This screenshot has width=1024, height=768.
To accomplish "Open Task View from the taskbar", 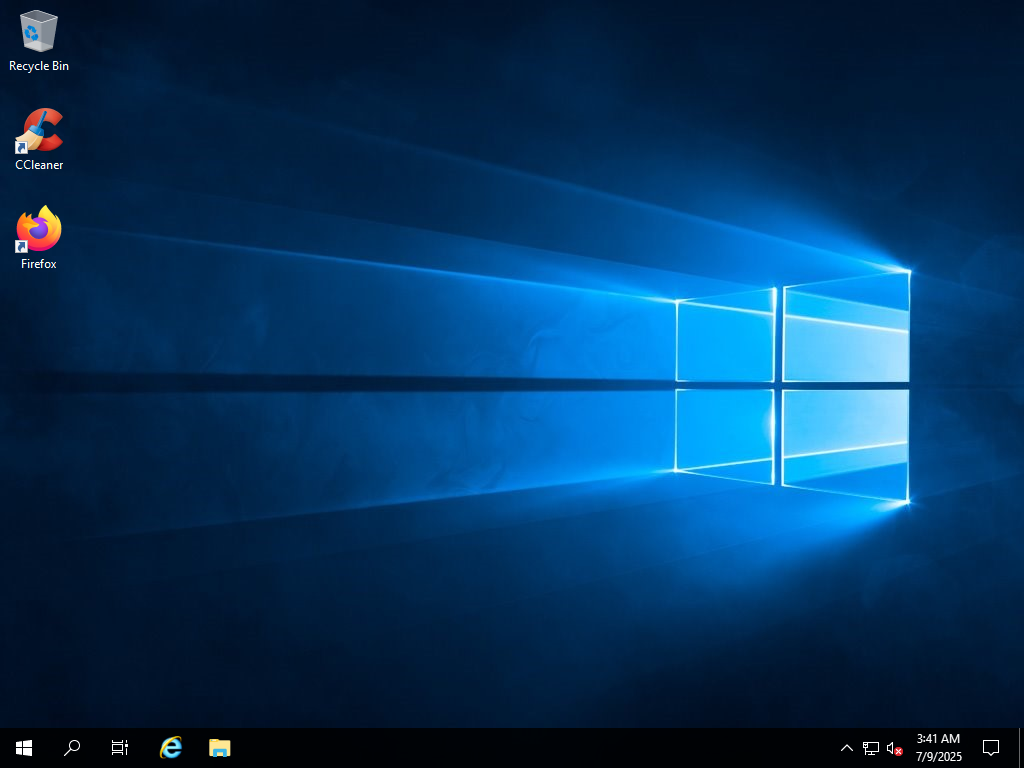I will point(120,748).
